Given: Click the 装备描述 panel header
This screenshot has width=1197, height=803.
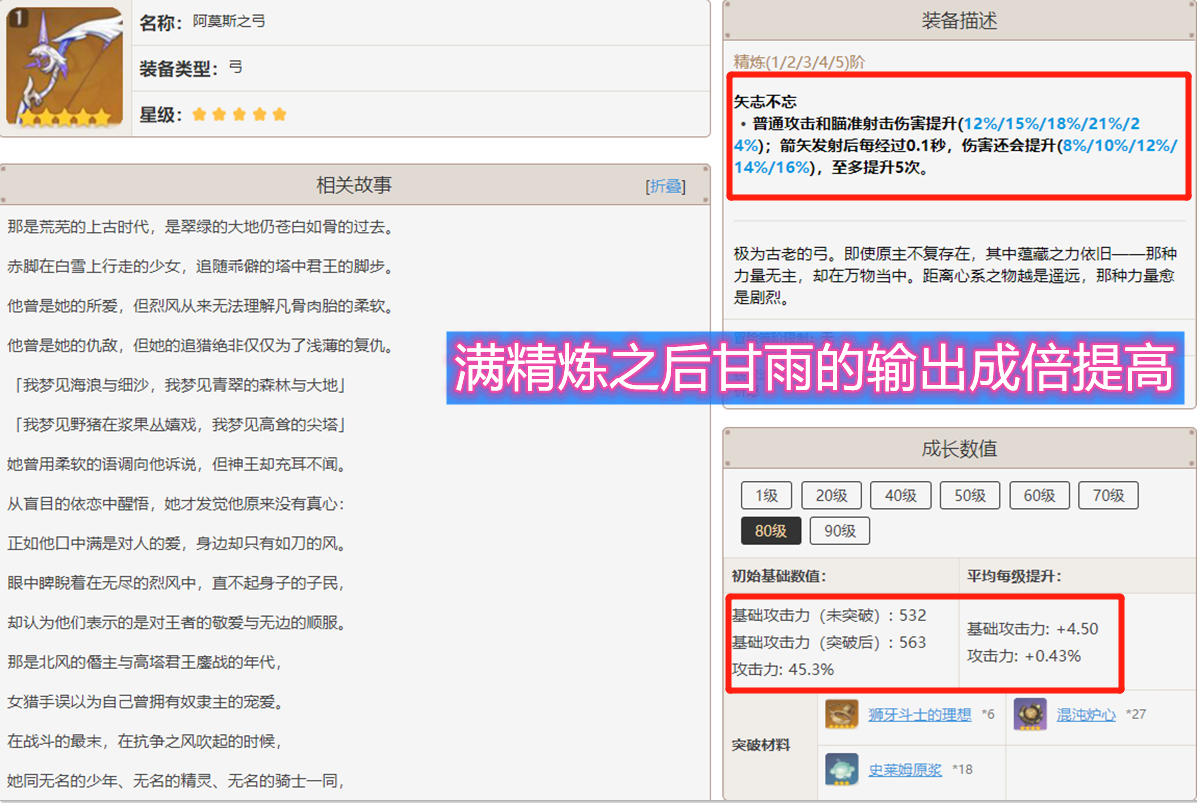Looking at the screenshot, I should point(959,21).
